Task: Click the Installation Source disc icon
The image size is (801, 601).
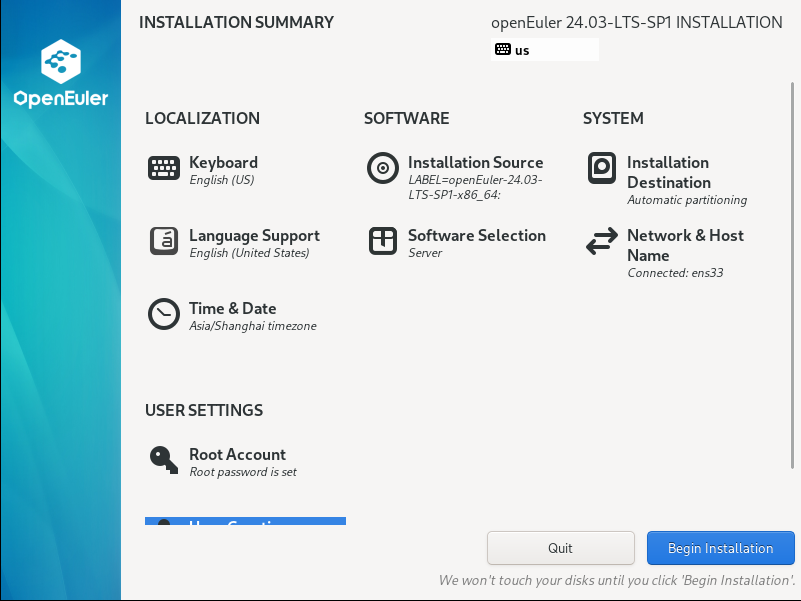Action: 383,168
